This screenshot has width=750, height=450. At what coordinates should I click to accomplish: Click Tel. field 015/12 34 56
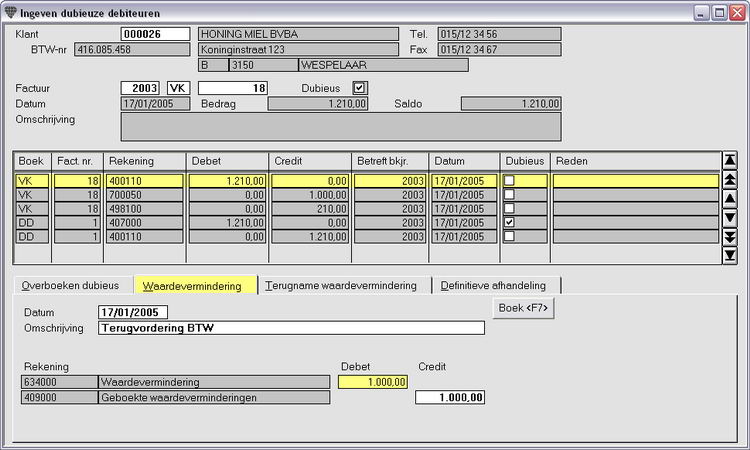coord(499,34)
